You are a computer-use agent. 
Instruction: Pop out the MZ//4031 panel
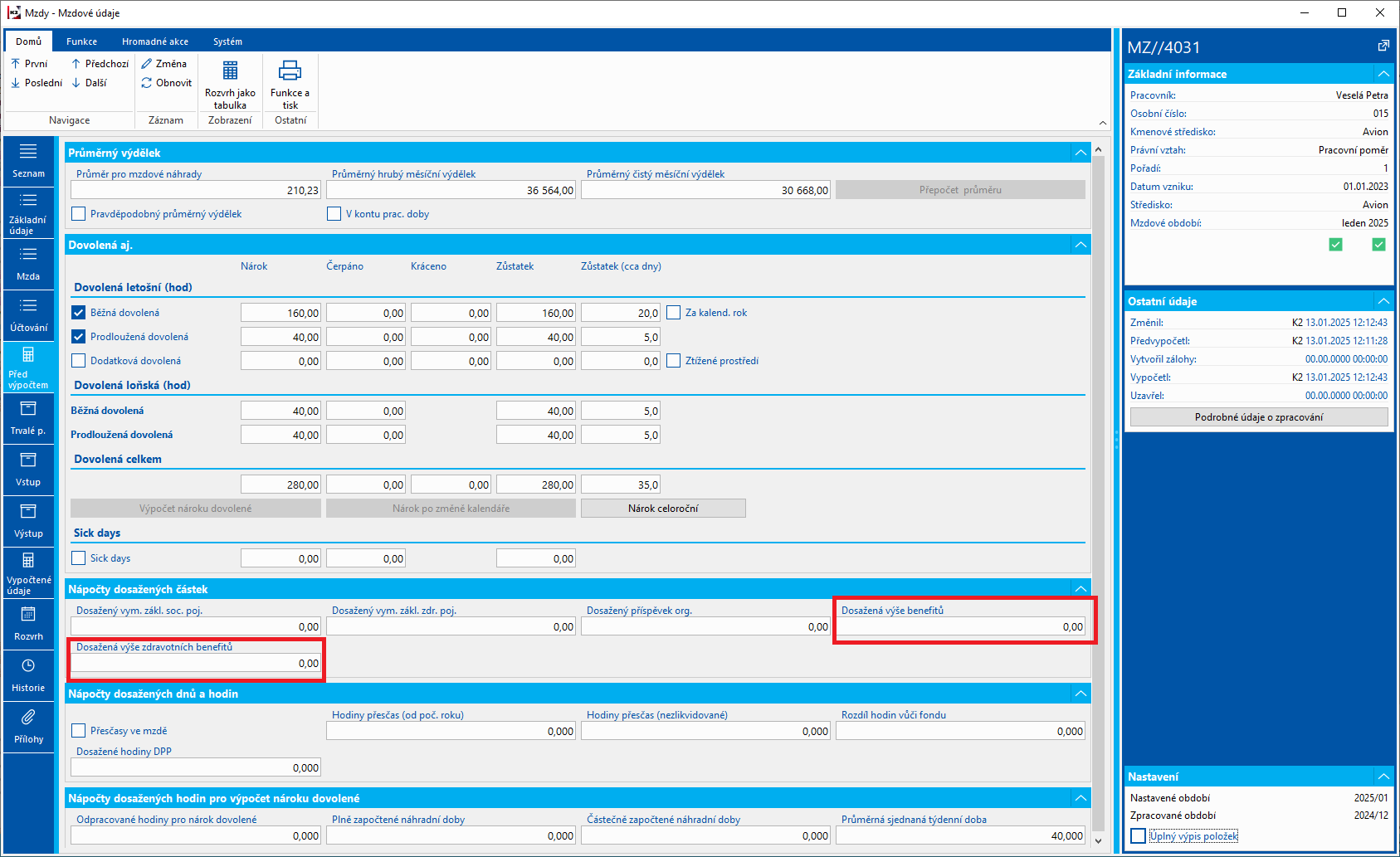point(1383,46)
